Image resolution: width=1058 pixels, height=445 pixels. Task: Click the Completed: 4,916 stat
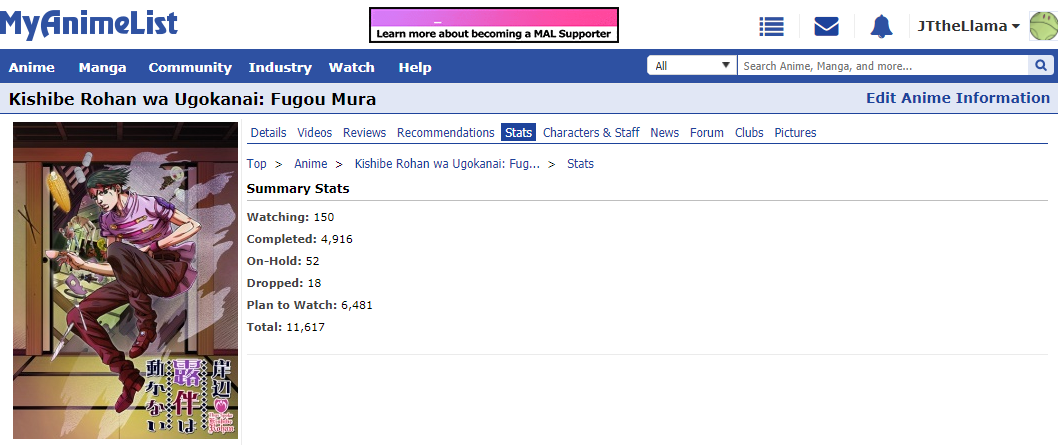(x=300, y=239)
